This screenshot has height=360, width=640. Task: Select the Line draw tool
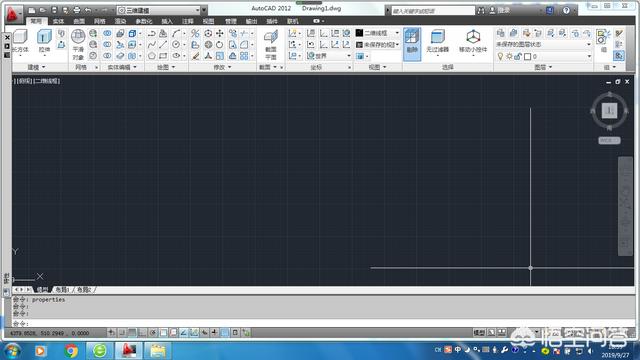coord(163,44)
